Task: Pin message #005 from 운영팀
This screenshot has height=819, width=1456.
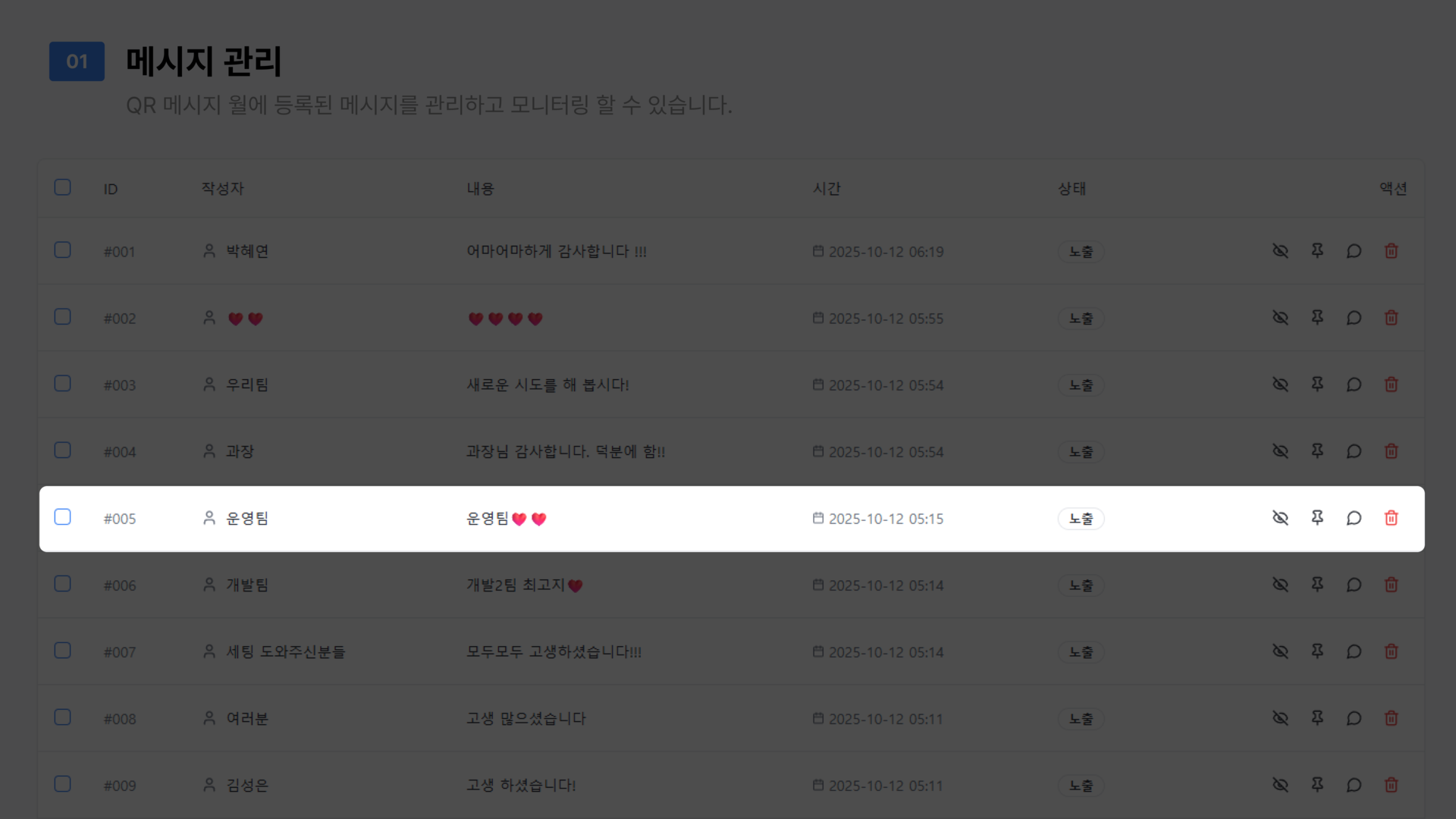Action: click(x=1317, y=518)
